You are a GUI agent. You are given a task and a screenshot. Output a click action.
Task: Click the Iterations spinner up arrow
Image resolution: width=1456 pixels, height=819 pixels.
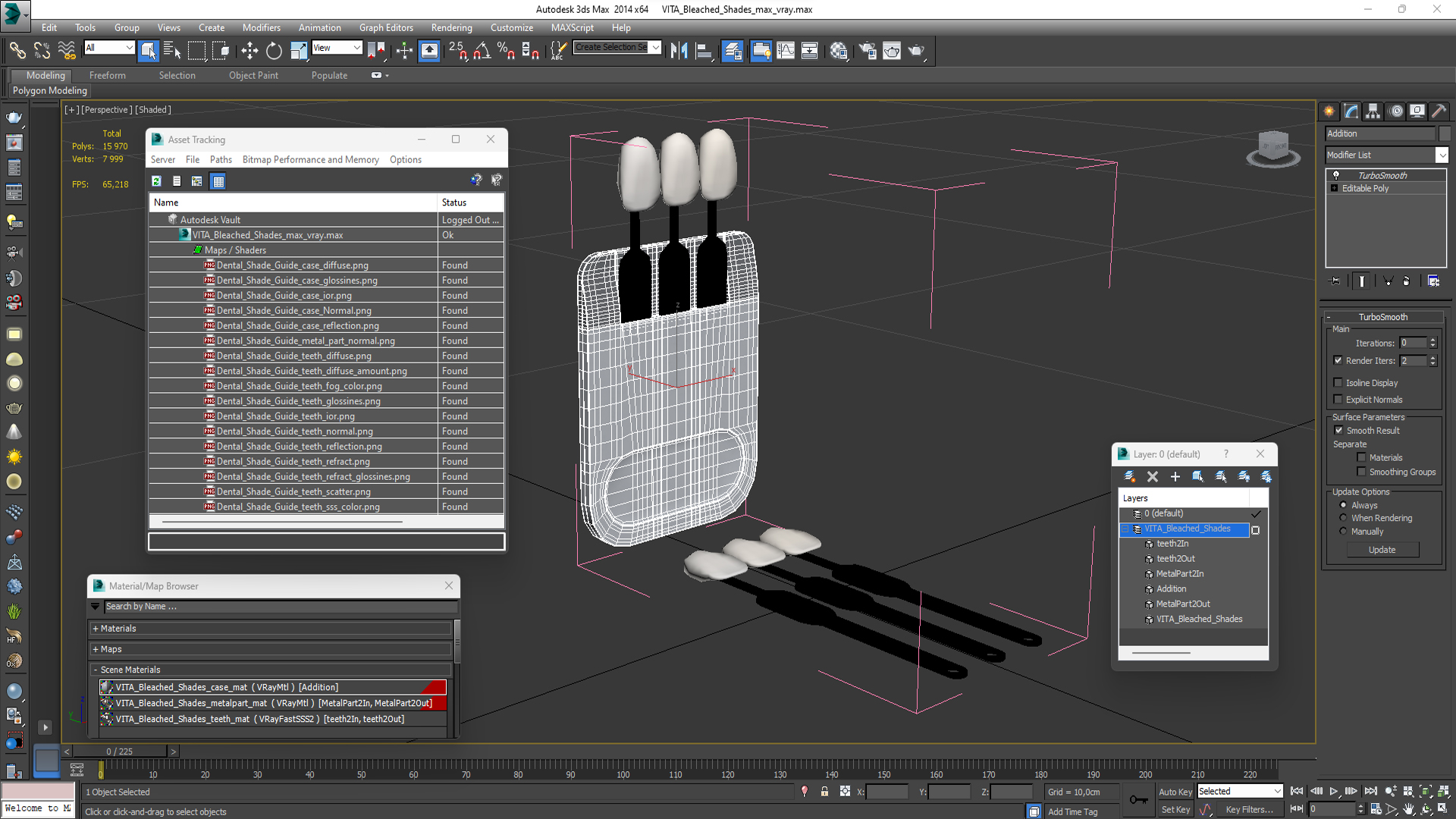tap(1433, 340)
